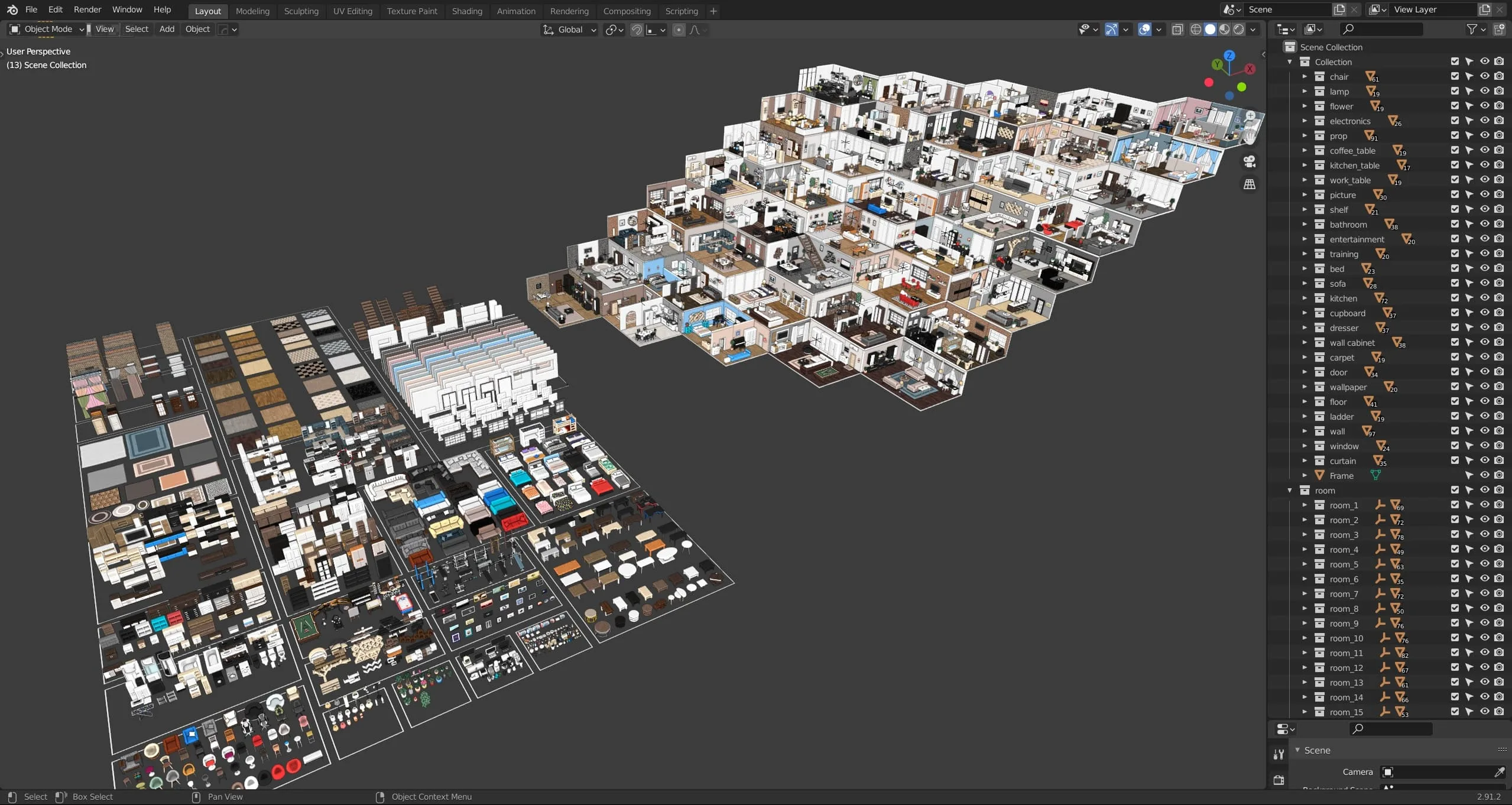Collapse the Scene properties panel
This screenshot has width=1512, height=805.
[1298, 749]
